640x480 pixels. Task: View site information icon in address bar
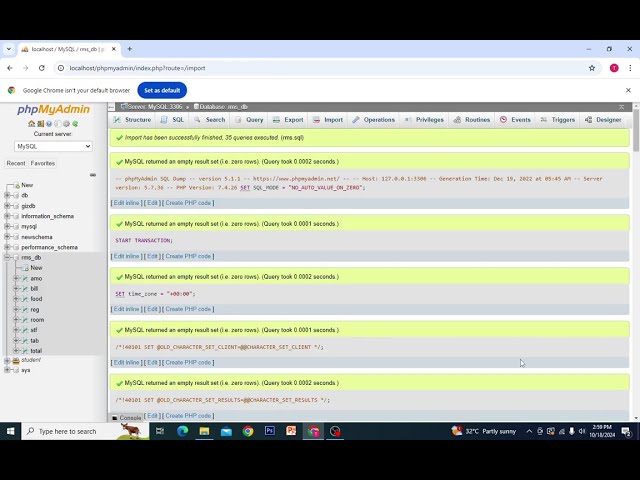pos(61,68)
